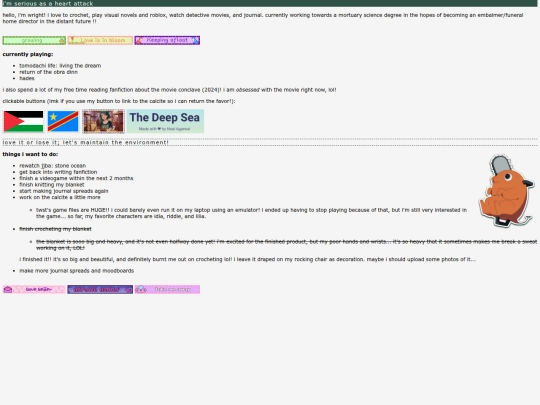Image resolution: width=540 pixels, height=405 pixels.
Task: Select 'get back into writing fanfiction' item
Action: (x=58, y=172)
